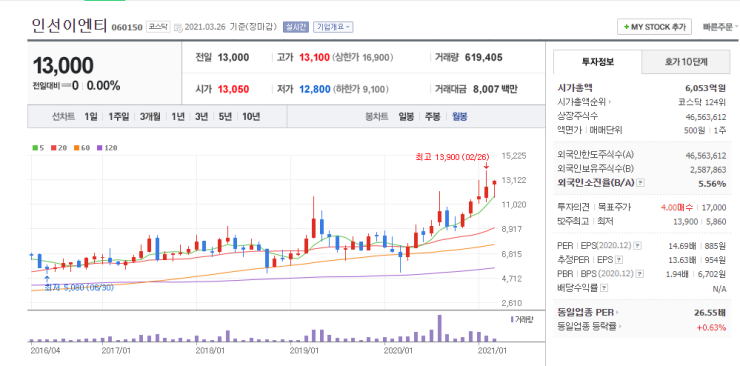Open the 시가총액순위 link

pyautogui.click(x=582, y=101)
